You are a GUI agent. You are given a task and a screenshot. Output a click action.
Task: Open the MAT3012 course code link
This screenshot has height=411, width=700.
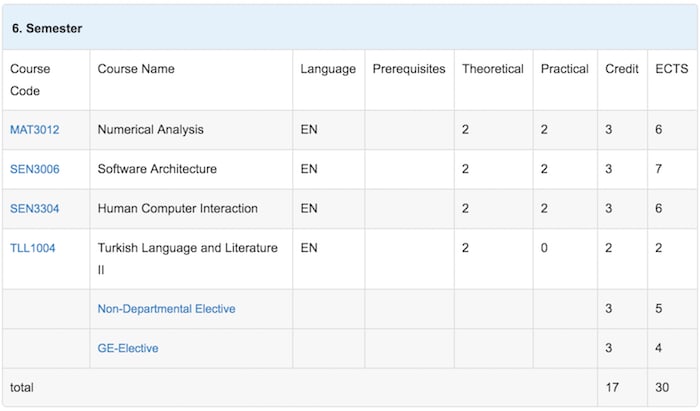coord(35,130)
